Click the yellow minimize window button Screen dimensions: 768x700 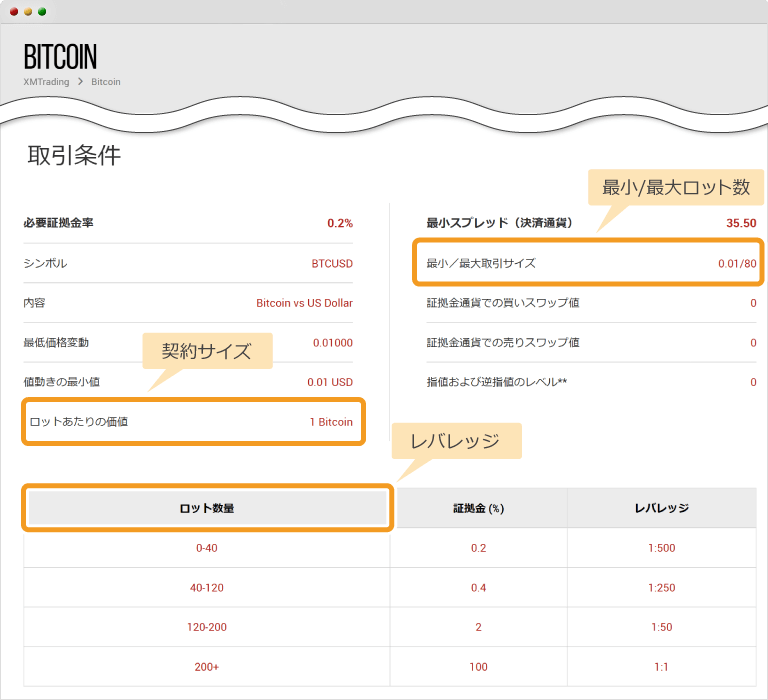(28, 12)
